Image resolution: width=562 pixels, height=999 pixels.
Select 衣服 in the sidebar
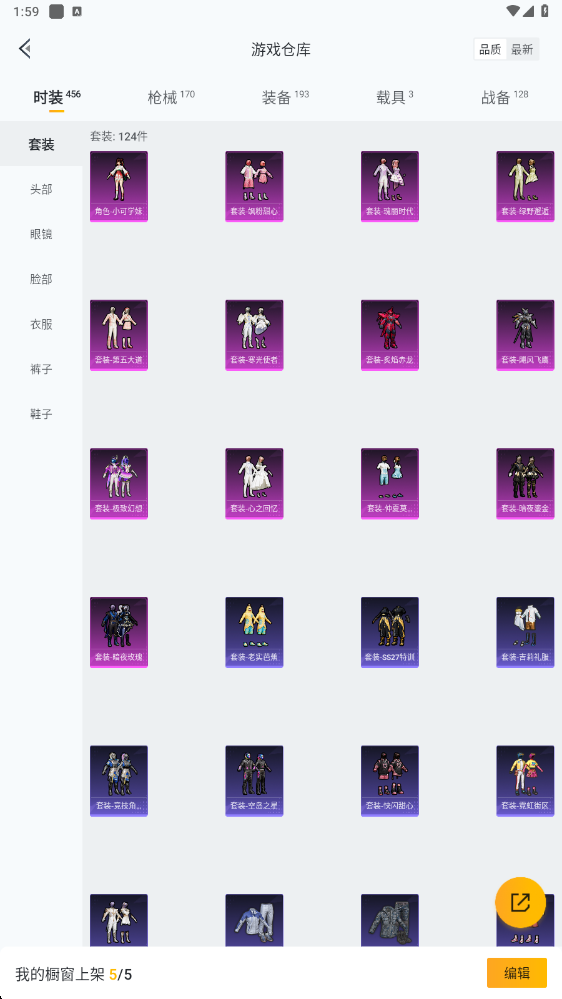[41, 324]
